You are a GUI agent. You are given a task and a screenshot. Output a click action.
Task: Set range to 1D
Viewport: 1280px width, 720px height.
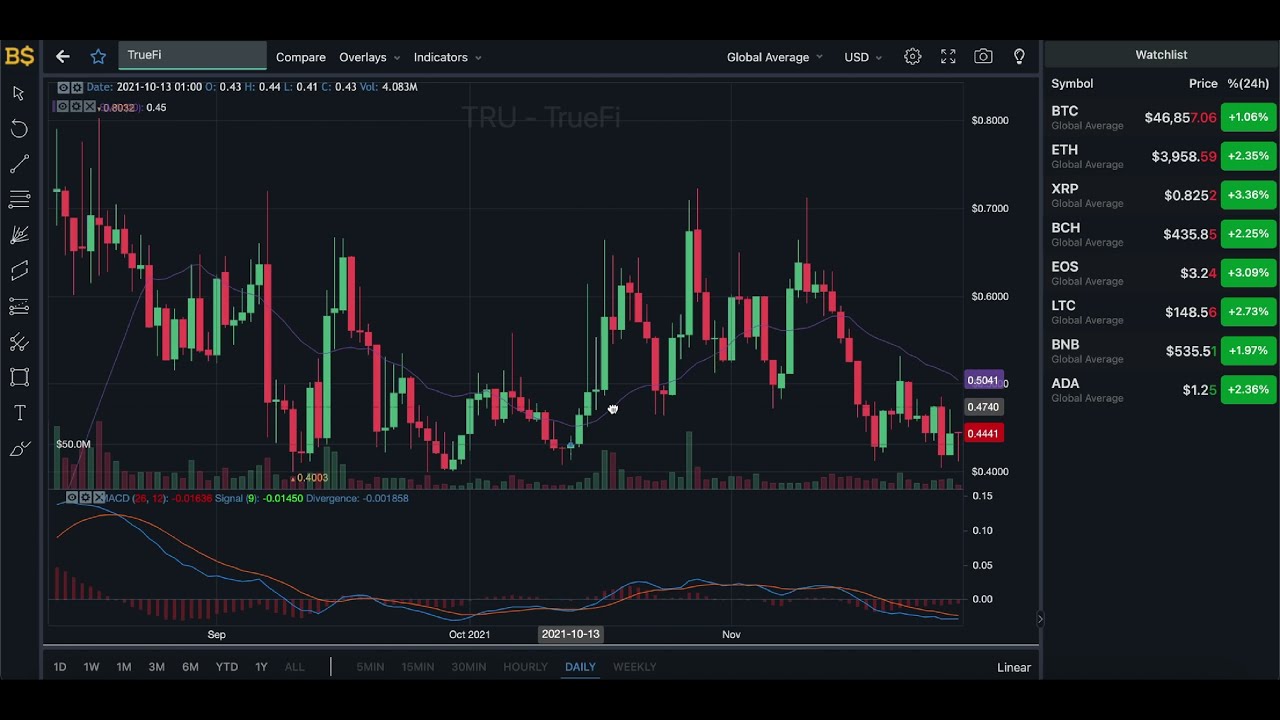(60, 667)
